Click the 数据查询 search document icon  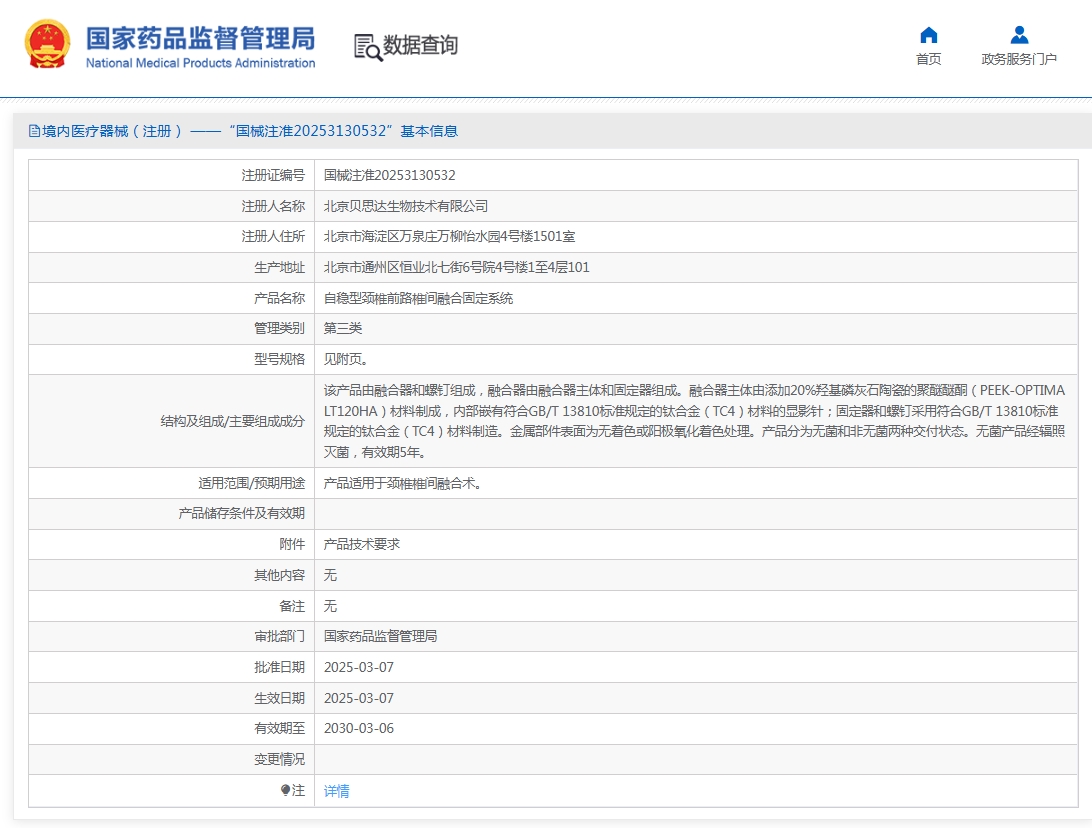tap(368, 47)
